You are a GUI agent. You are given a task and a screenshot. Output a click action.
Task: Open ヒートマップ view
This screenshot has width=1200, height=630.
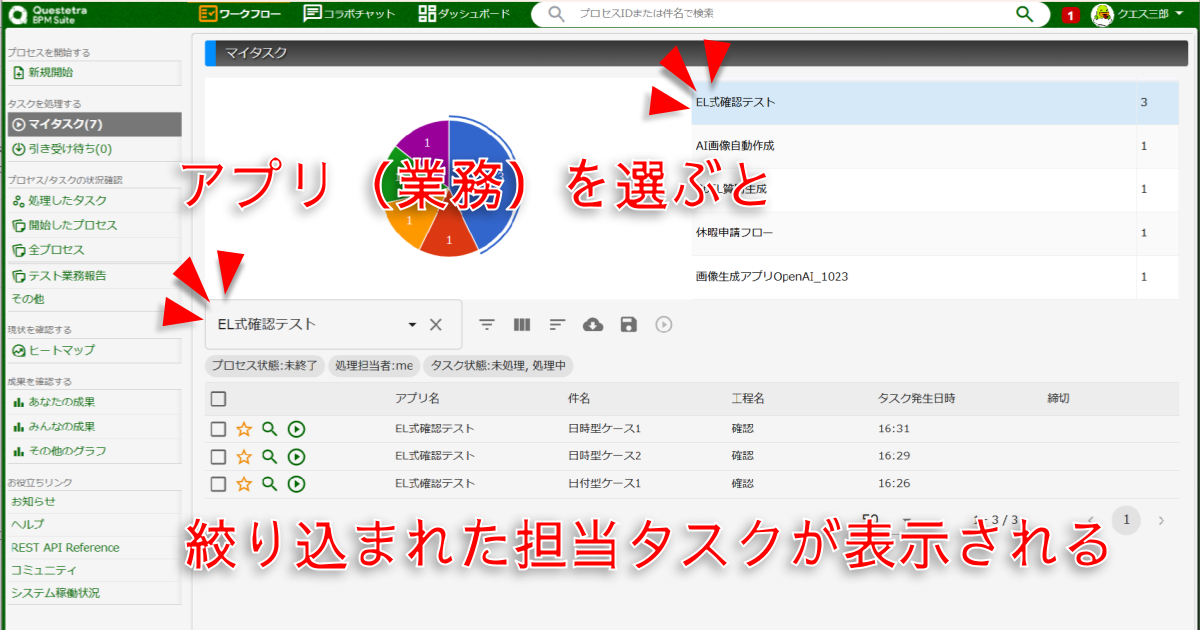pos(93,350)
